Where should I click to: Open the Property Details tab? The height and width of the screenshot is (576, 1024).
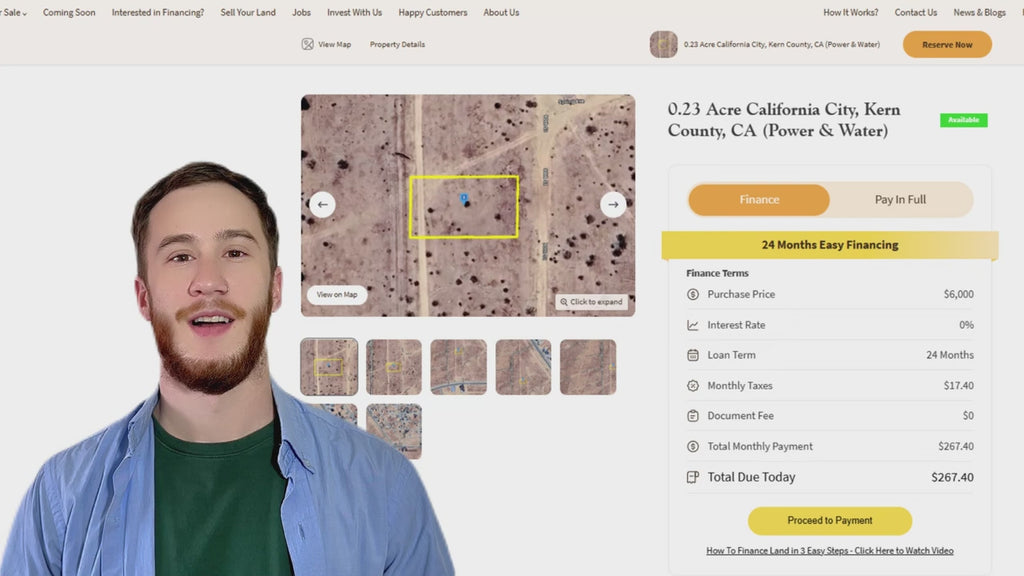pos(397,45)
